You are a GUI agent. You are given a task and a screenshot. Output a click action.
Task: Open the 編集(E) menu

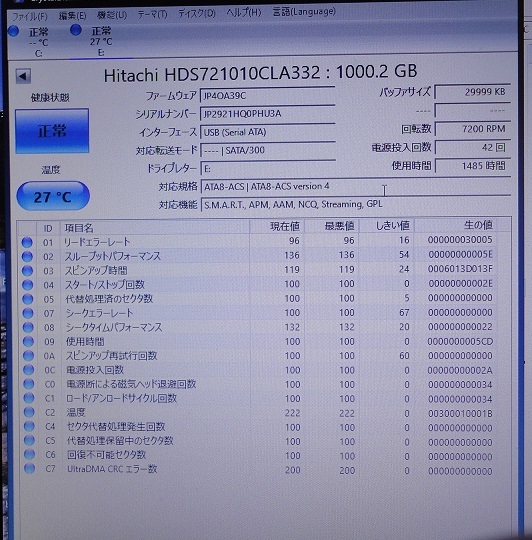pyautogui.click(x=72, y=15)
